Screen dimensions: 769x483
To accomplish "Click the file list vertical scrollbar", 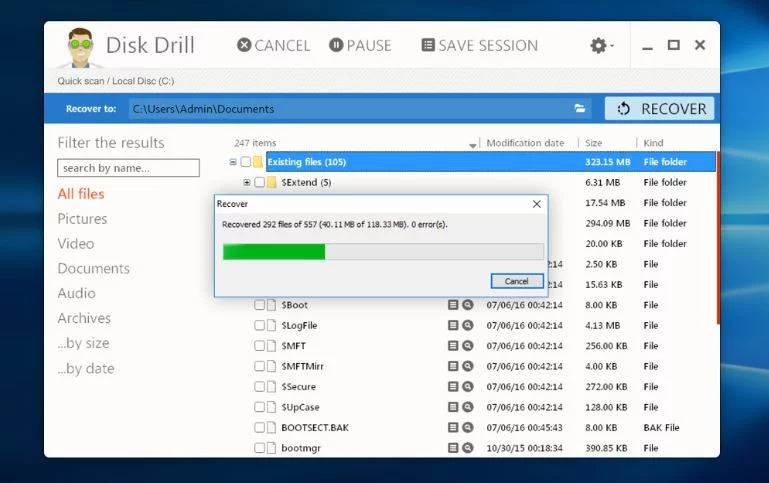I will coord(718,238).
